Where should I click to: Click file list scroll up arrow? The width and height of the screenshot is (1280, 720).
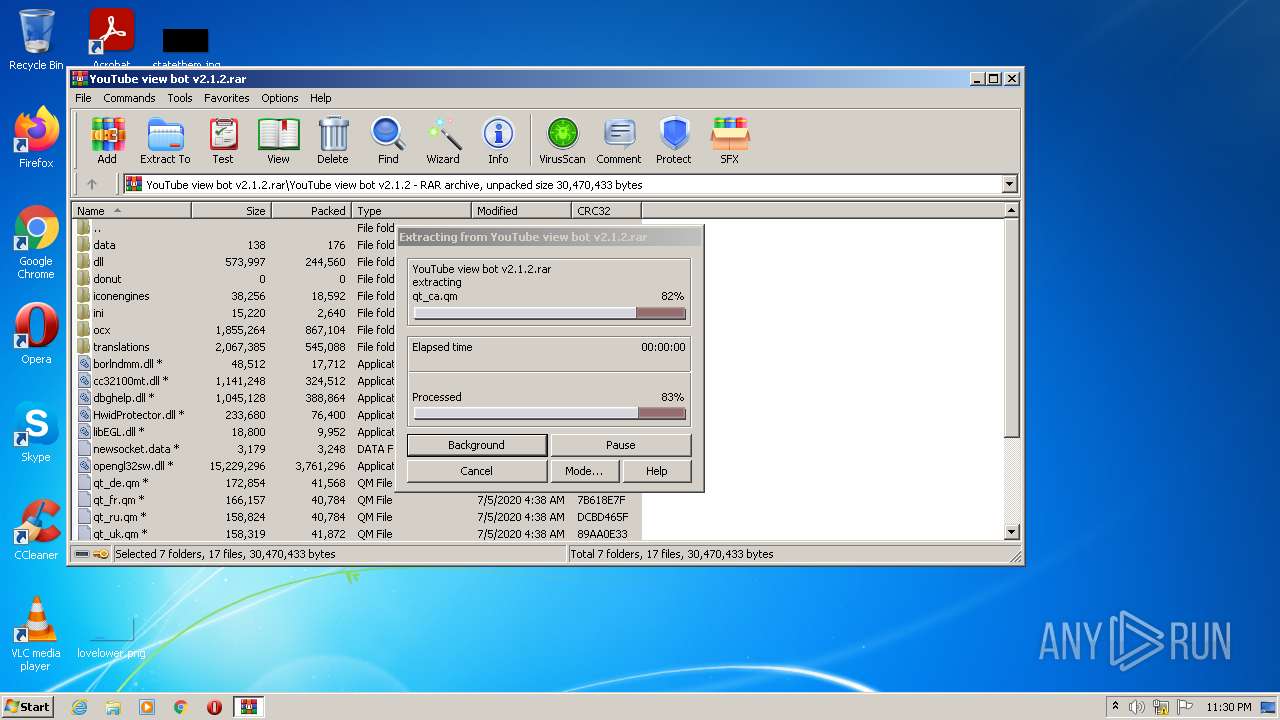tap(1012, 210)
